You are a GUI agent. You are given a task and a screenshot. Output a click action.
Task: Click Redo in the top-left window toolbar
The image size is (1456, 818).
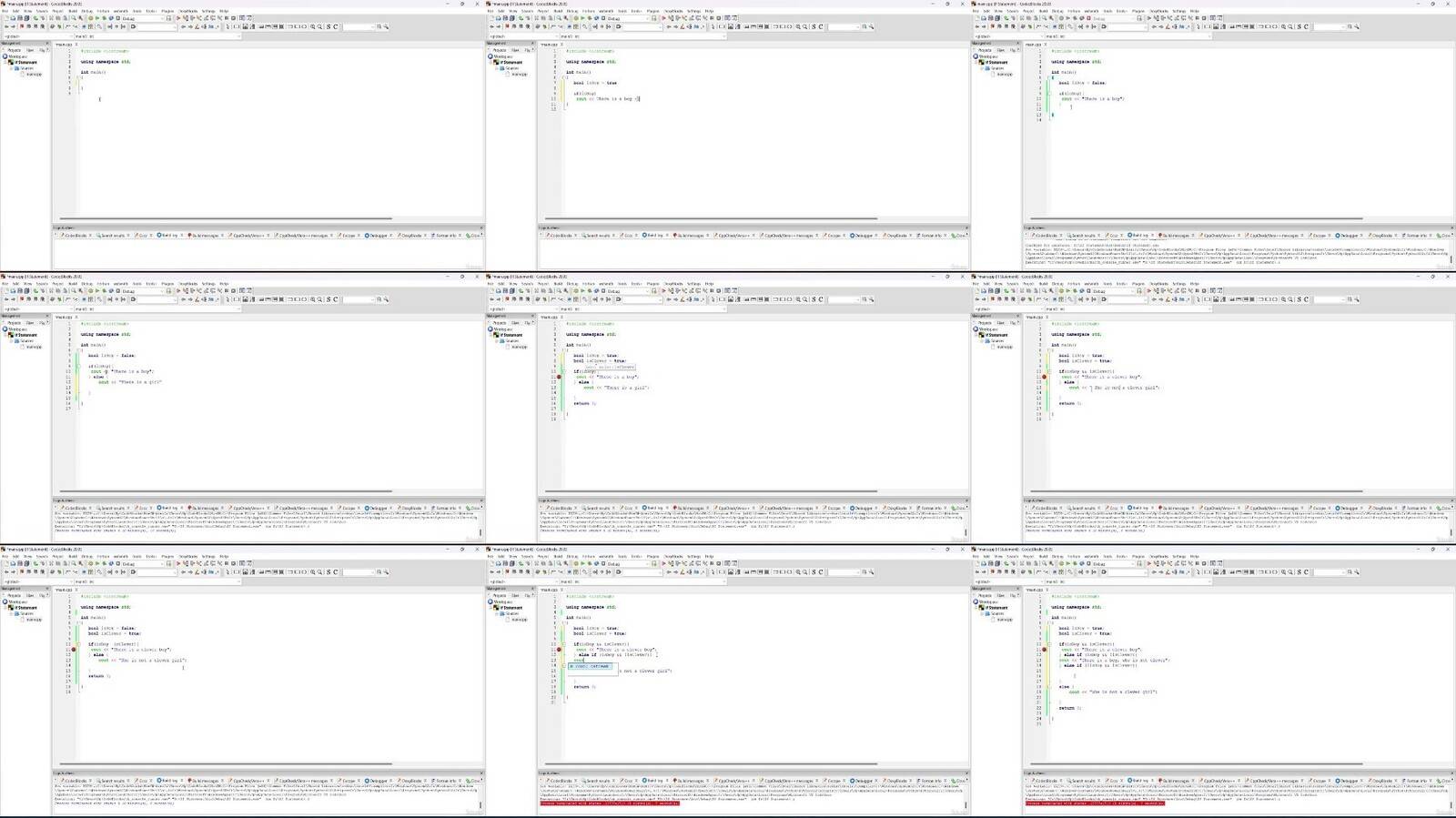pyautogui.click(x=43, y=18)
